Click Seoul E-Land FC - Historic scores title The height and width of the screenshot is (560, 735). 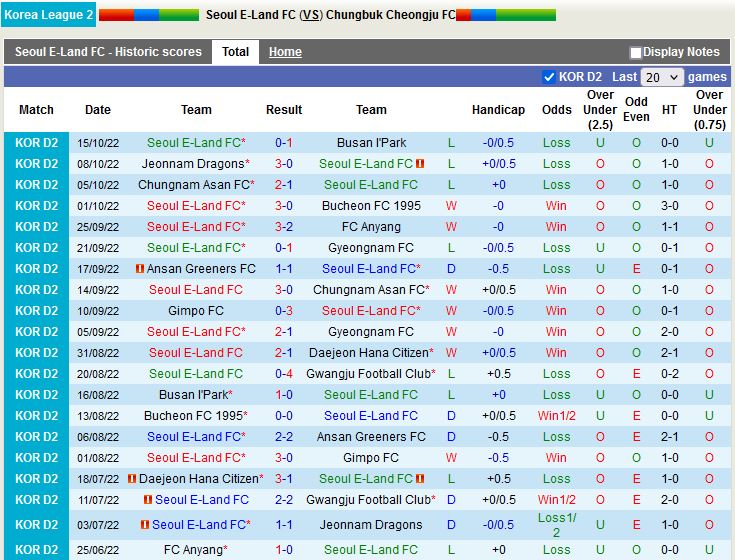(x=108, y=52)
